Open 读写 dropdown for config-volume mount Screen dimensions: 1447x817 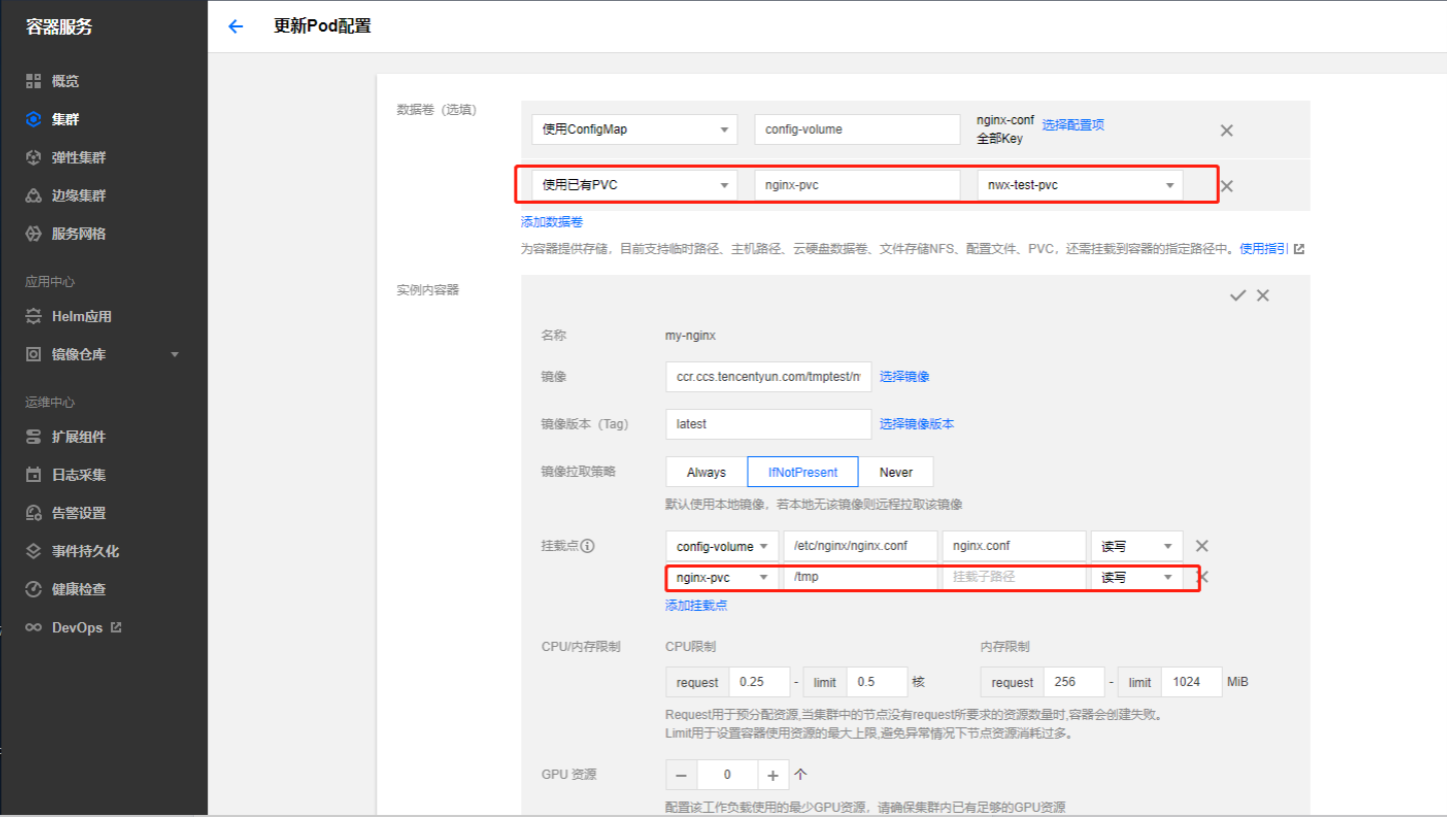pos(1137,546)
